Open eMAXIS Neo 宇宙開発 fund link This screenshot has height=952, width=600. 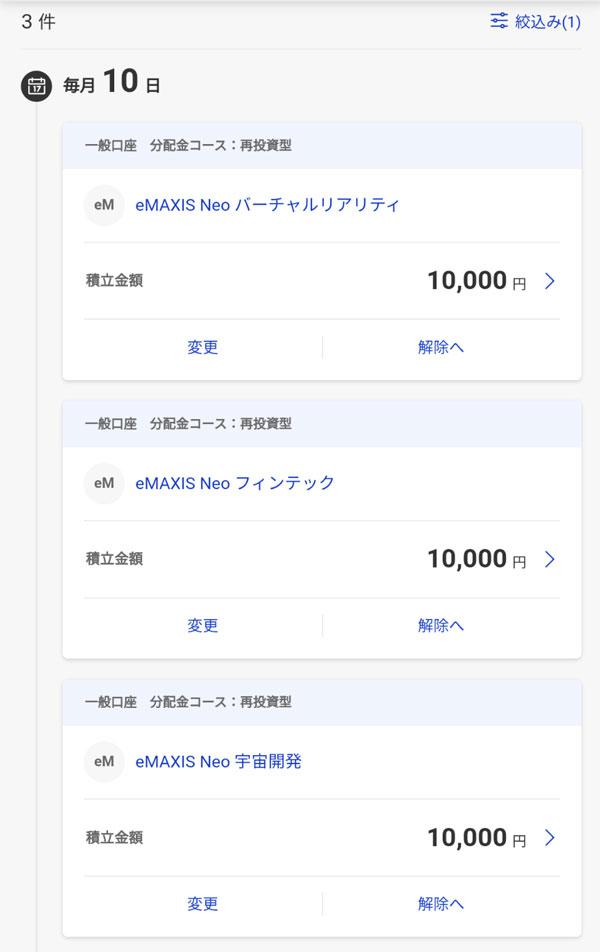[x=218, y=761]
